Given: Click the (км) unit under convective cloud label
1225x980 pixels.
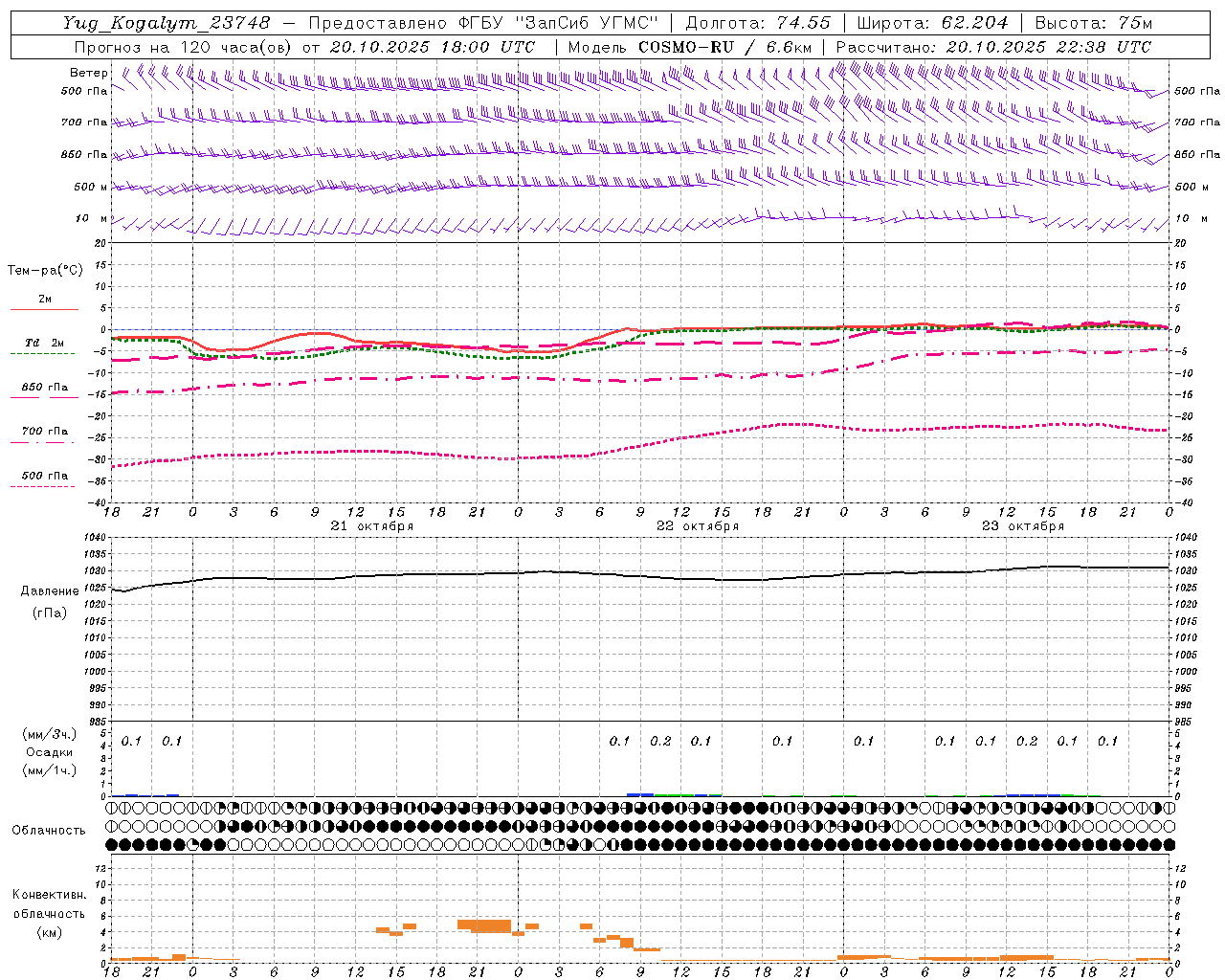Looking at the screenshot, I should pyautogui.click(x=49, y=932).
